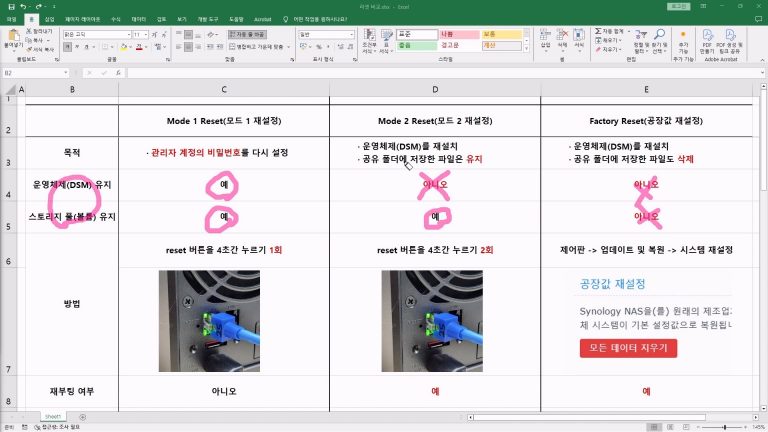Click the Decrease Decimal icon

point(351,47)
